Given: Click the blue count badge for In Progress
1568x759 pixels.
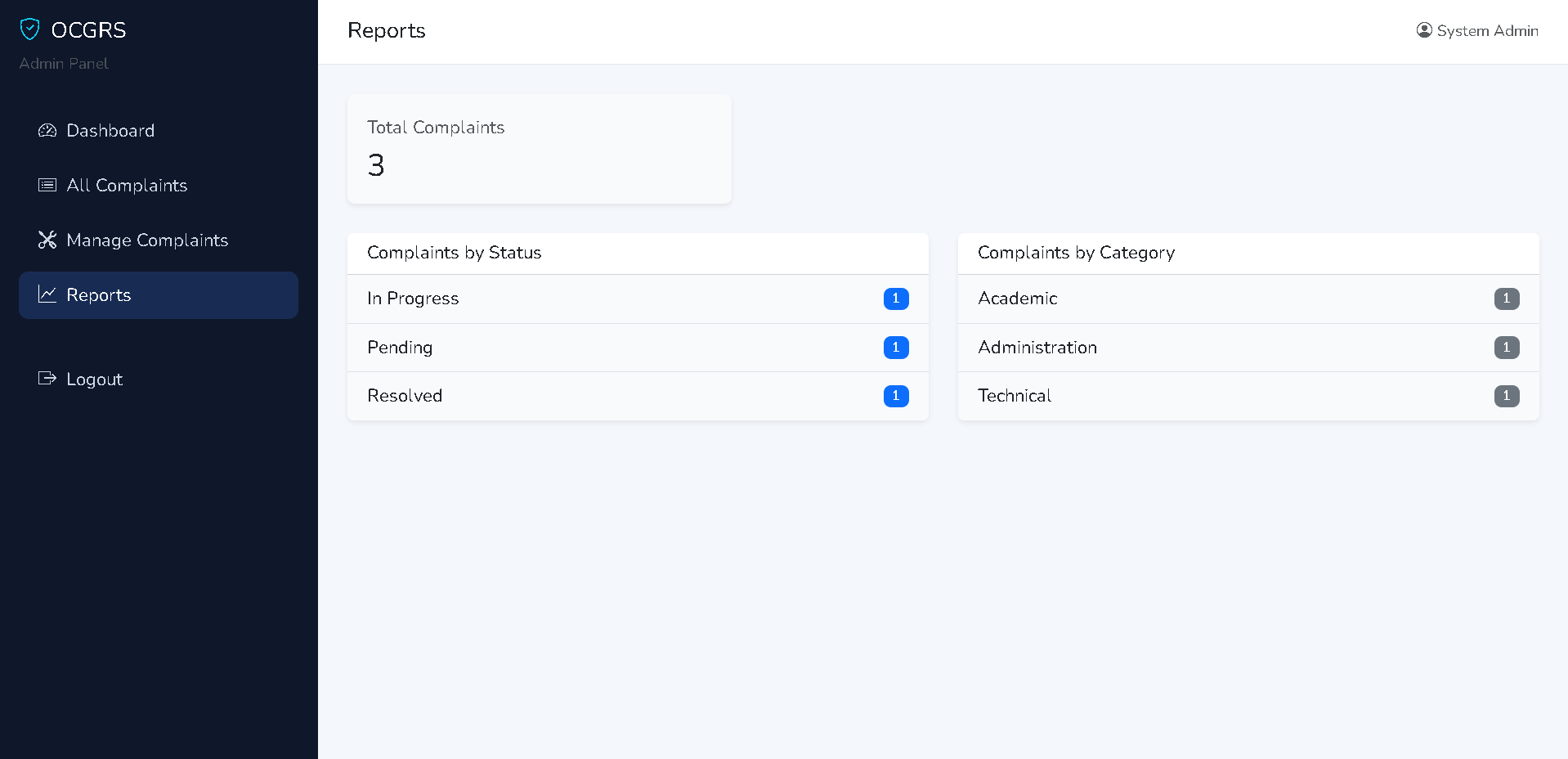Looking at the screenshot, I should 896,299.
